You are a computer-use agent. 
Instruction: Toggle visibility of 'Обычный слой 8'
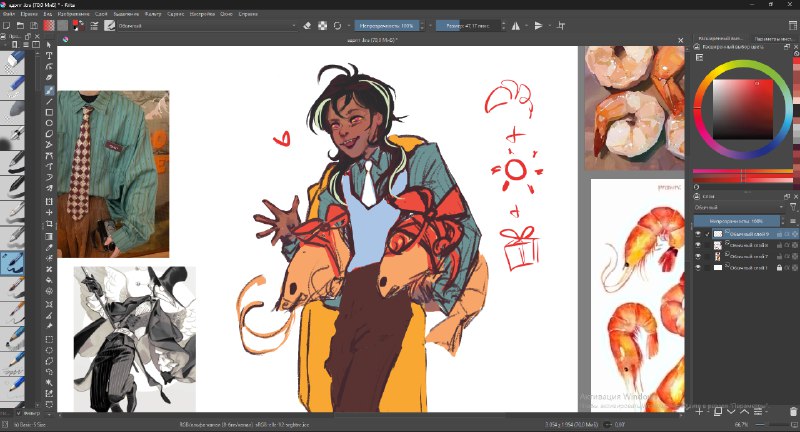click(698, 245)
